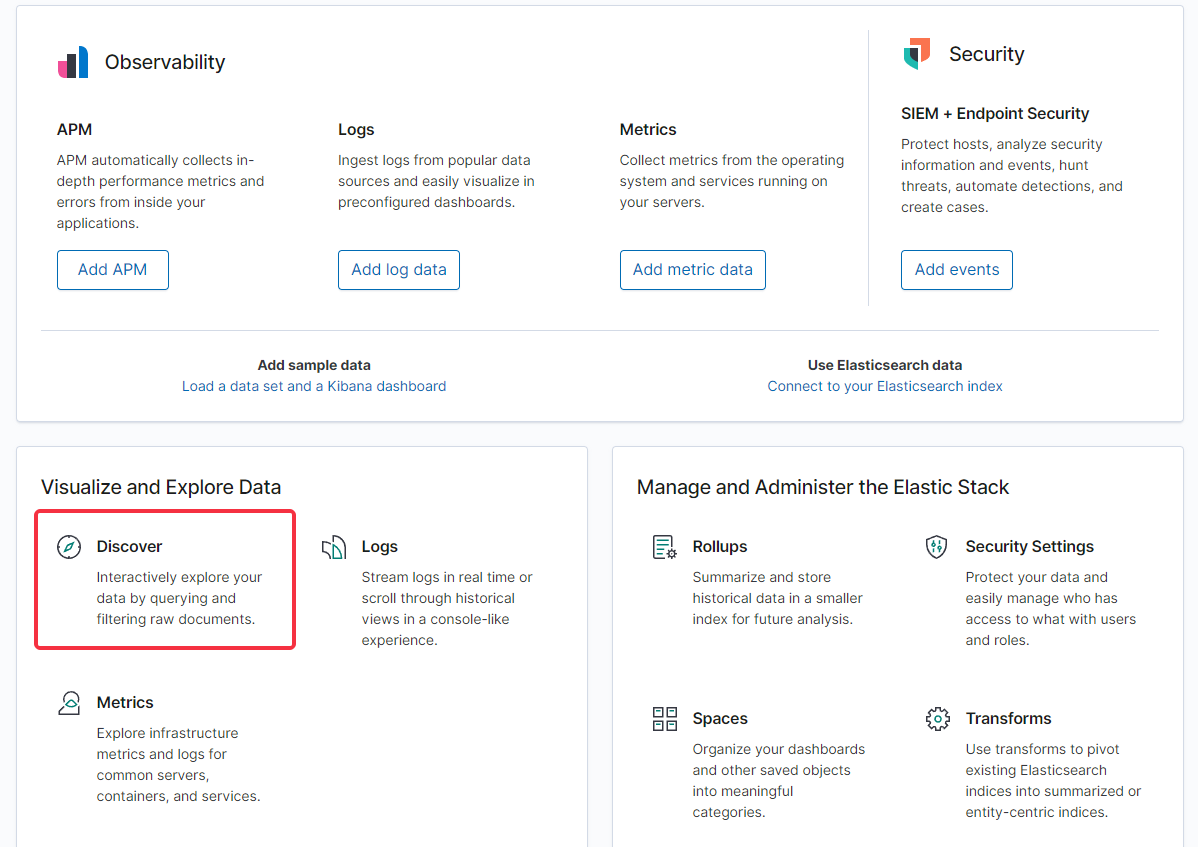Click the Spaces grid icon

[x=665, y=719]
